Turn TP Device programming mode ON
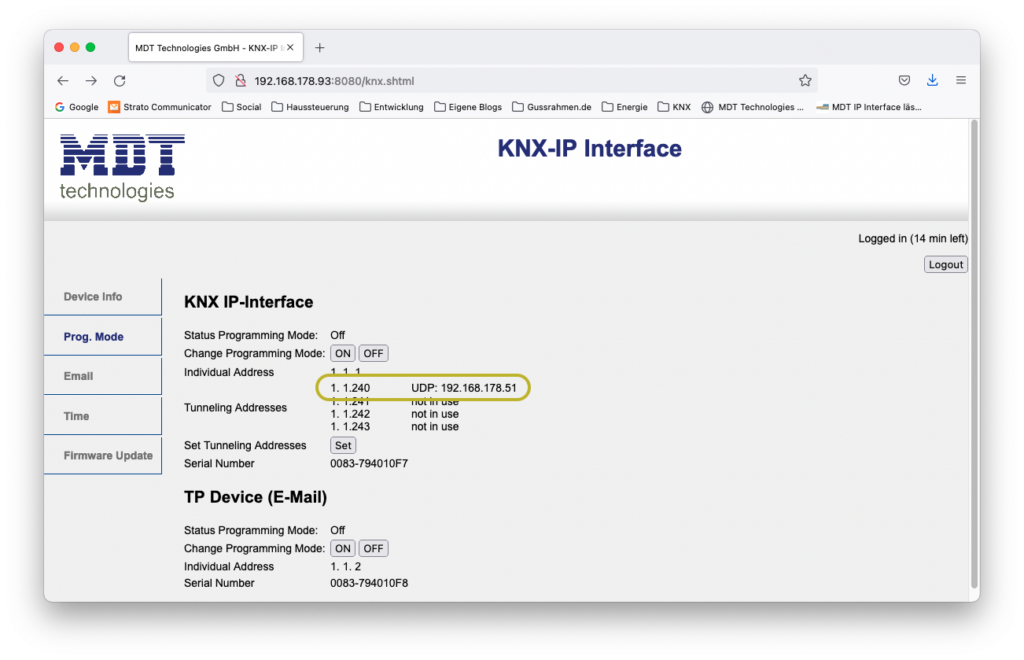 tap(343, 548)
